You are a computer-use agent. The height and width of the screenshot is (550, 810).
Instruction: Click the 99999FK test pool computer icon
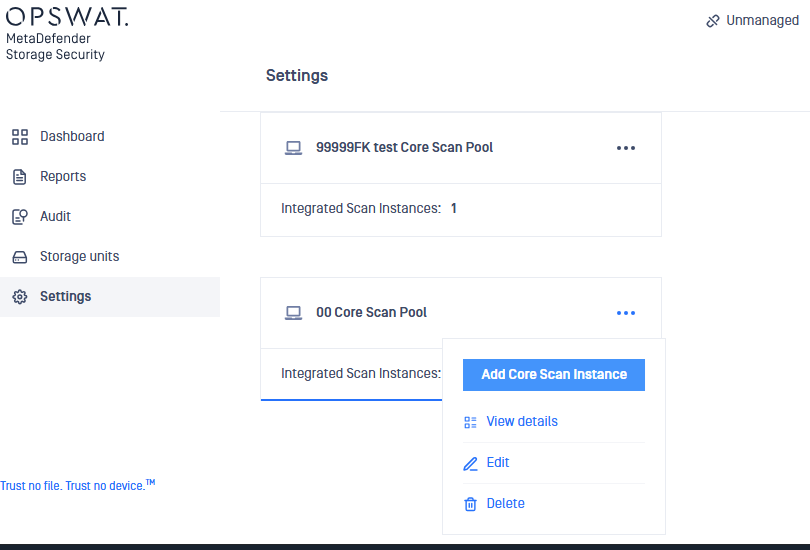point(293,148)
